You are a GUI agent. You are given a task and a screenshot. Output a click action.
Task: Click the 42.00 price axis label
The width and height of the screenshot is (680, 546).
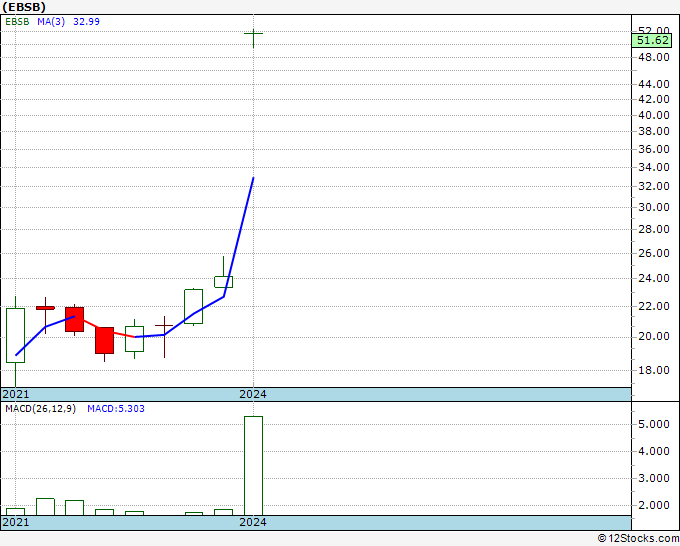click(654, 99)
